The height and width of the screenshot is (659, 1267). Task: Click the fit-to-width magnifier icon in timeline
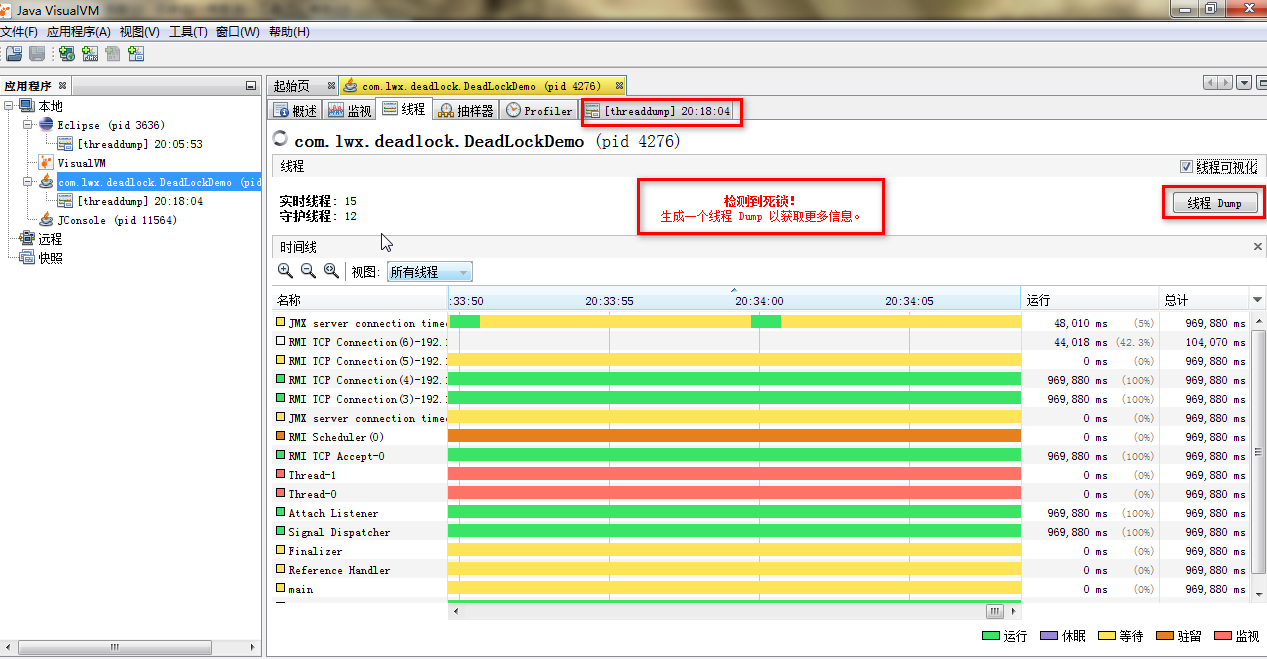(331, 271)
